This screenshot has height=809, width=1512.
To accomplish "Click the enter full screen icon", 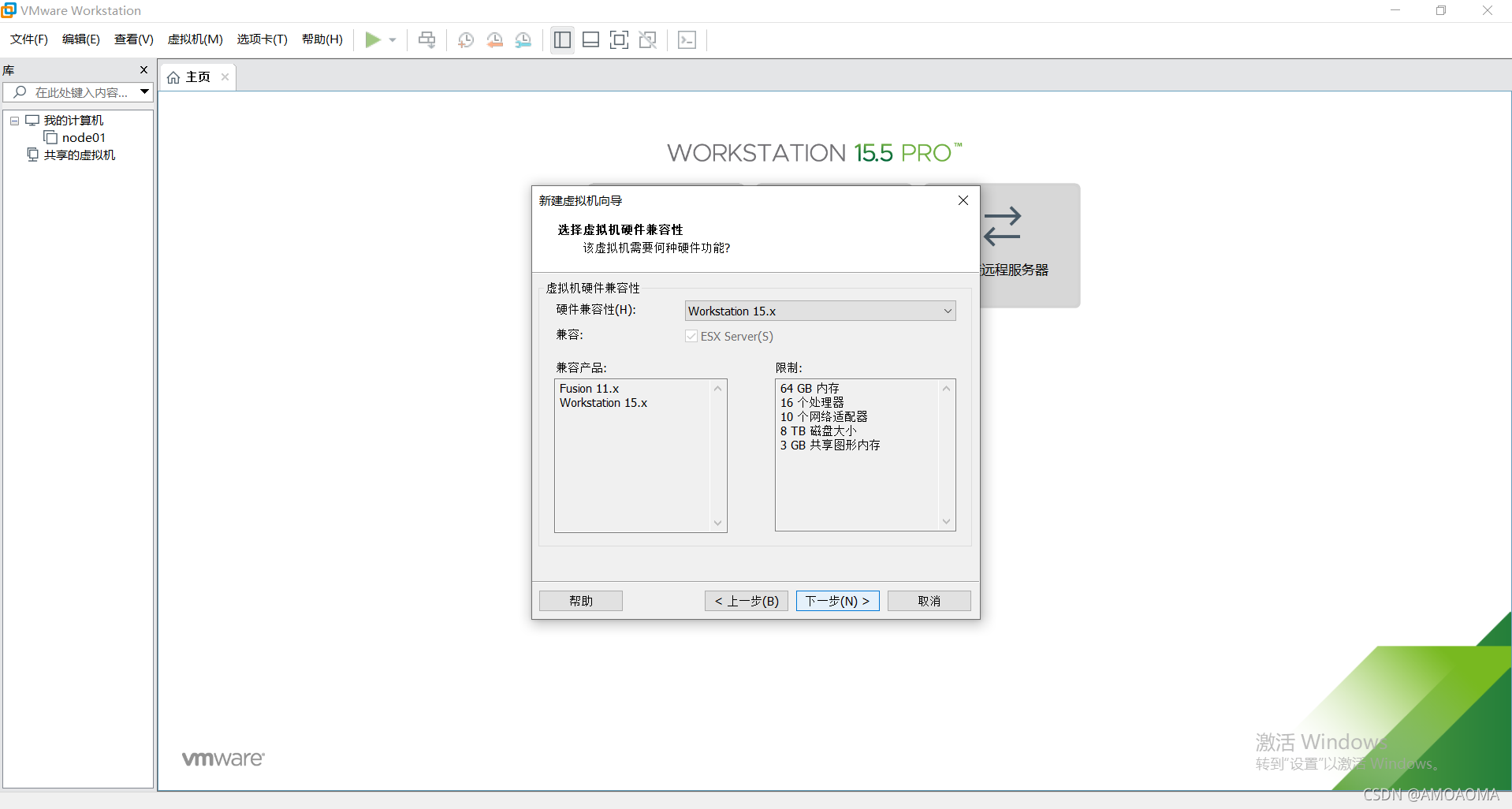I will [619, 39].
